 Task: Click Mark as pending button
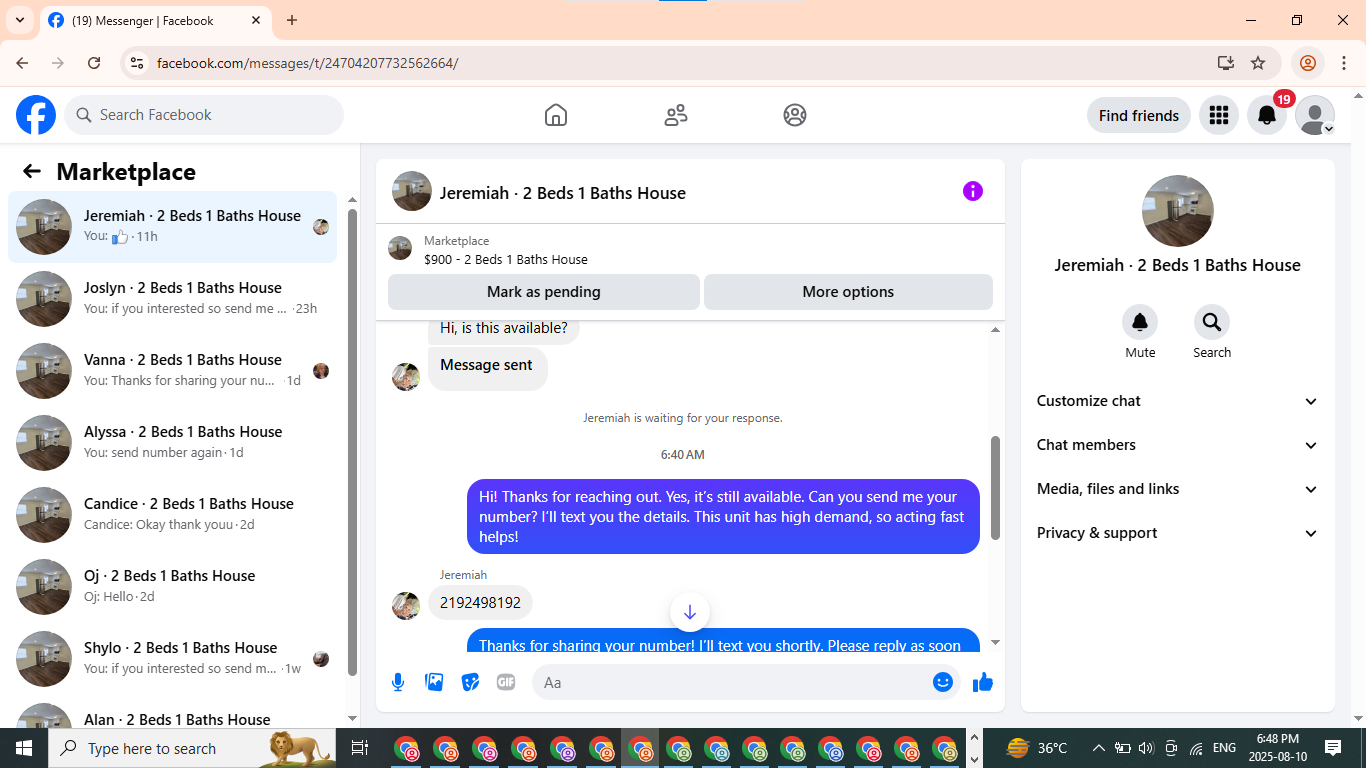click(x=544, y=292)
